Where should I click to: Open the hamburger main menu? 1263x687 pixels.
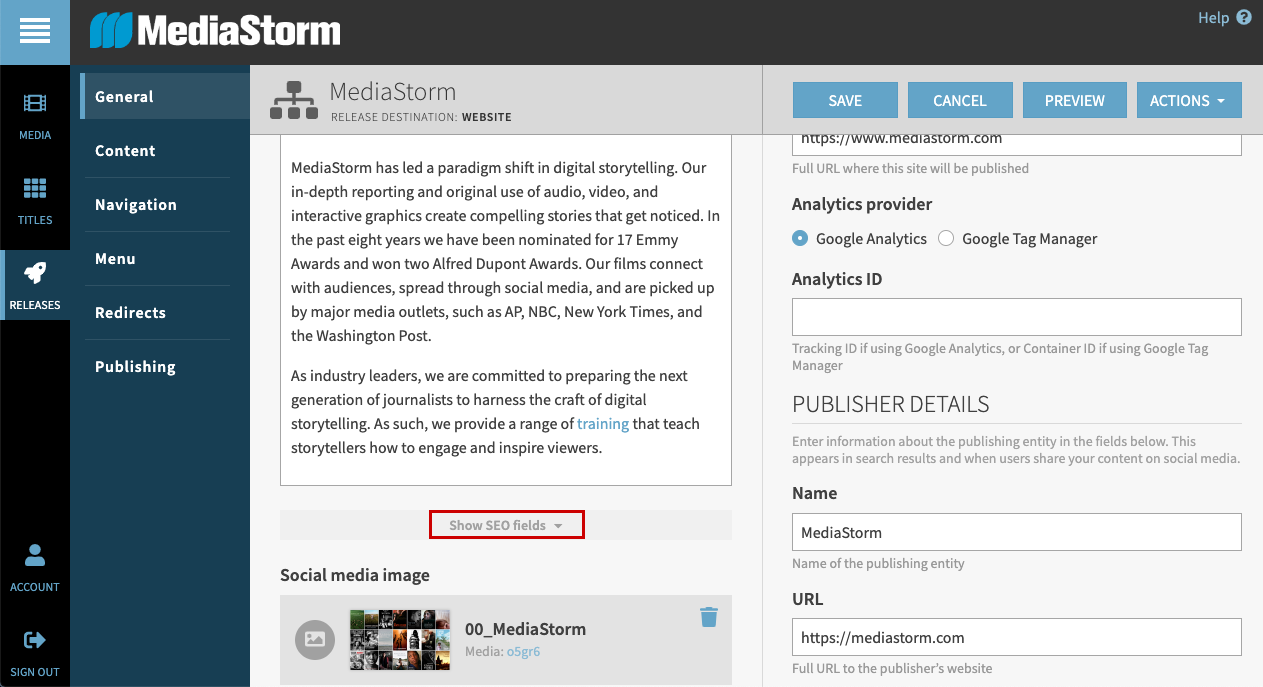[34, 32]
